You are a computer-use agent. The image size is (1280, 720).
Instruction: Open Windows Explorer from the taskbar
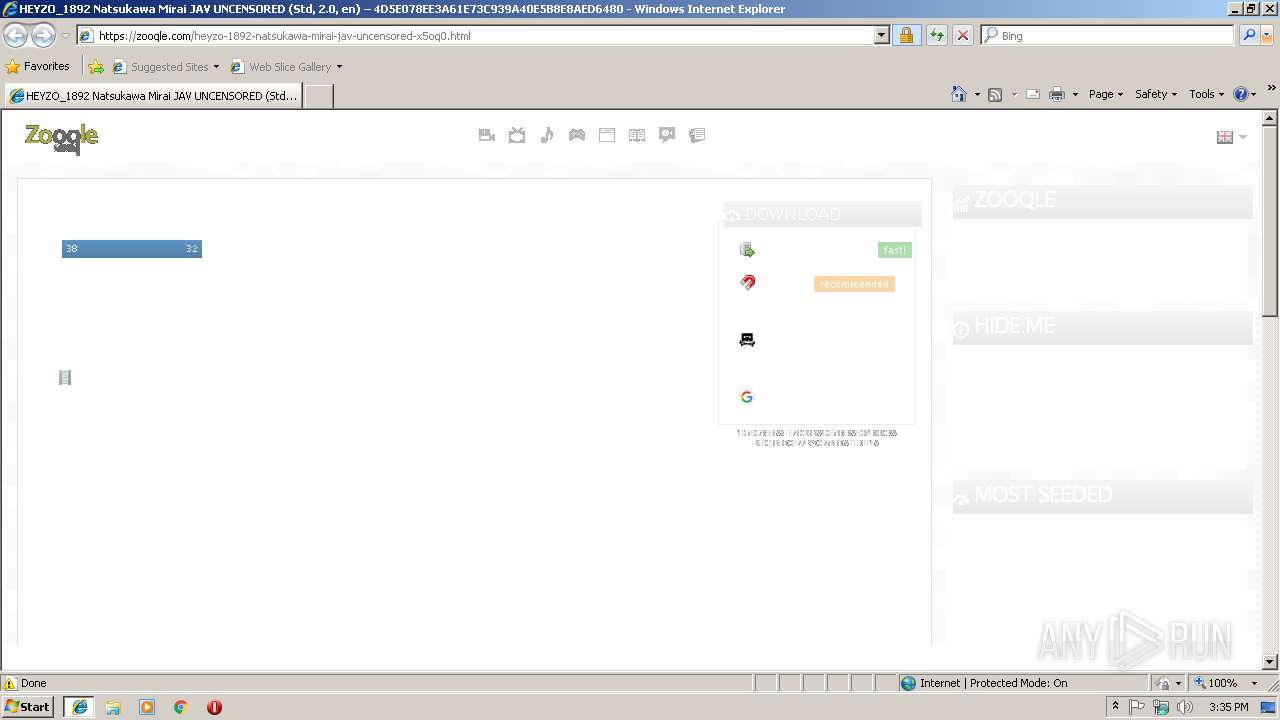tap(113, 707)
